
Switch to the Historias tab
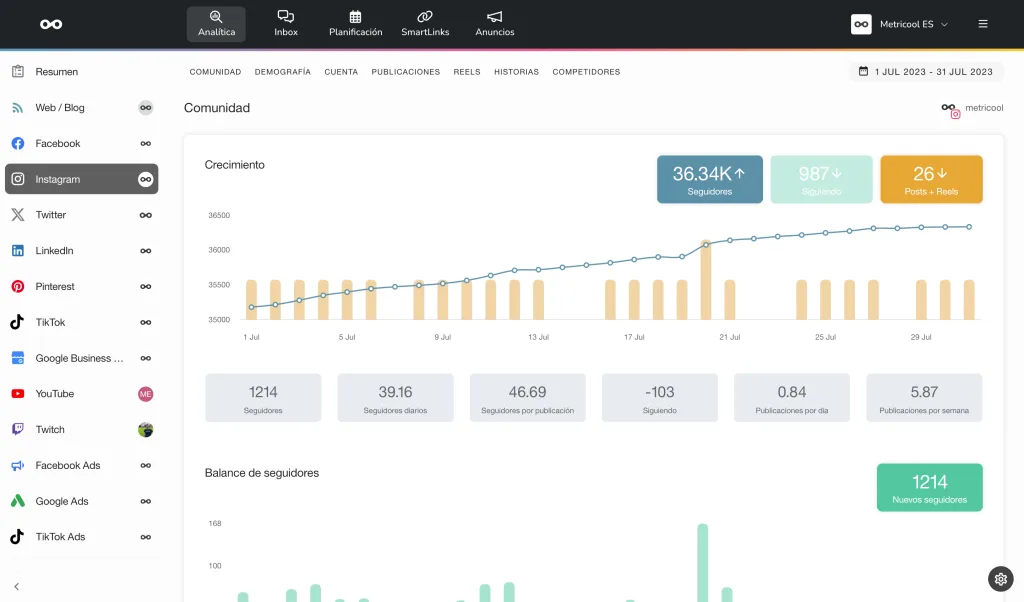click(517, 72)
